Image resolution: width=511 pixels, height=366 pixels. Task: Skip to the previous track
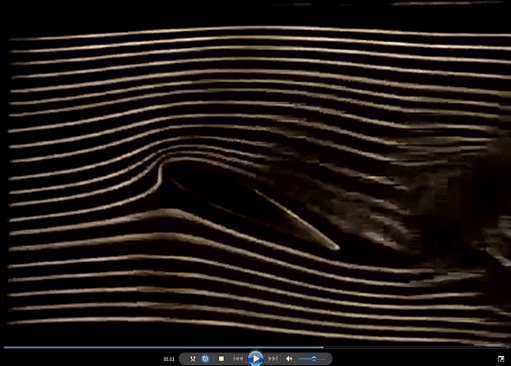[x=238, y=359]
